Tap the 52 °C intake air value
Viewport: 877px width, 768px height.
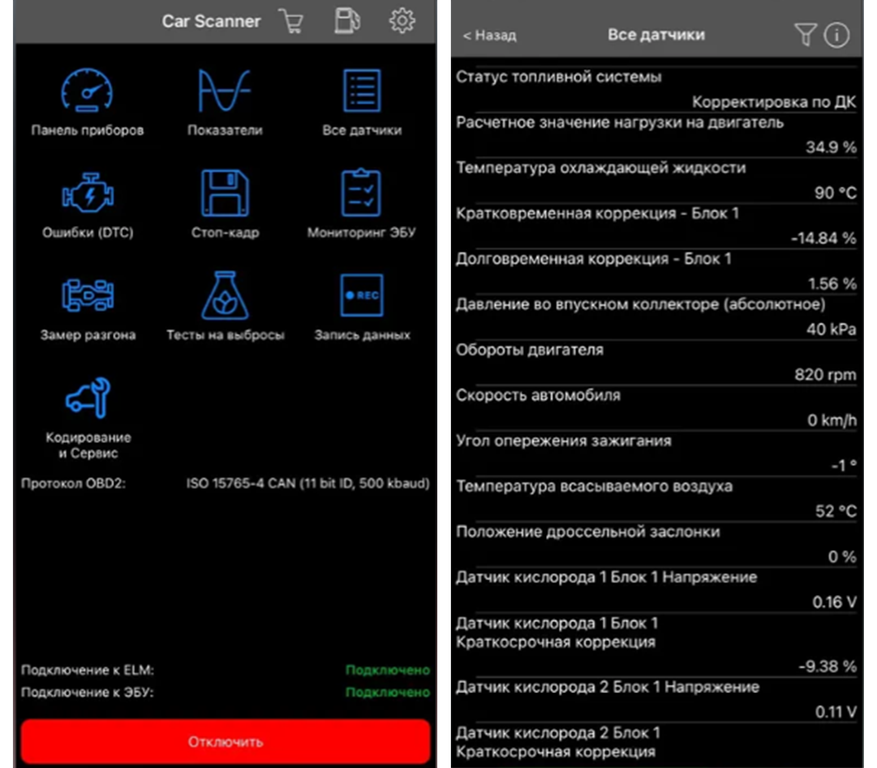pyautogui.click(x=836, y=511)
